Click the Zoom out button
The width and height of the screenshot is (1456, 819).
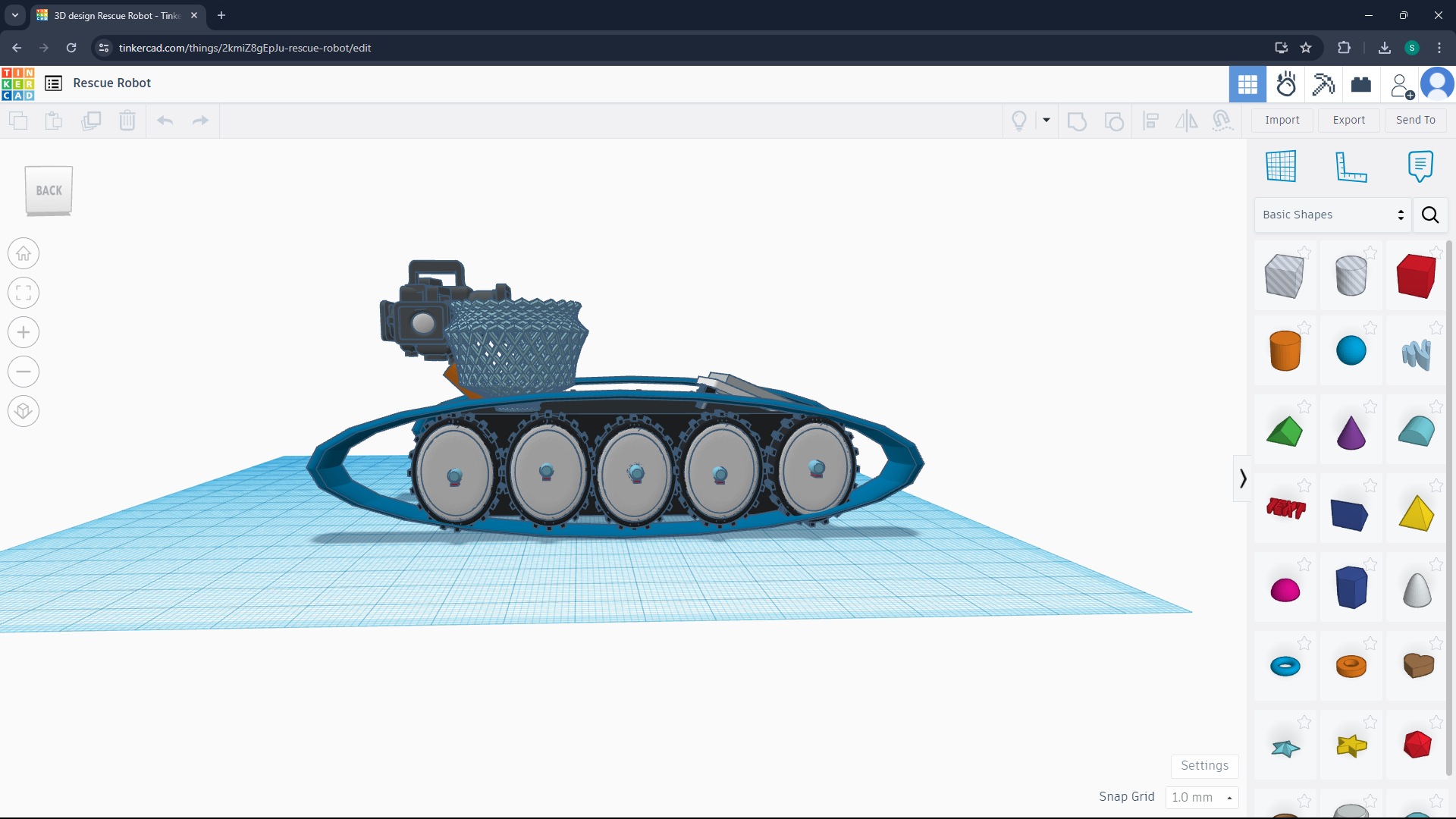(x=24, y=372)
